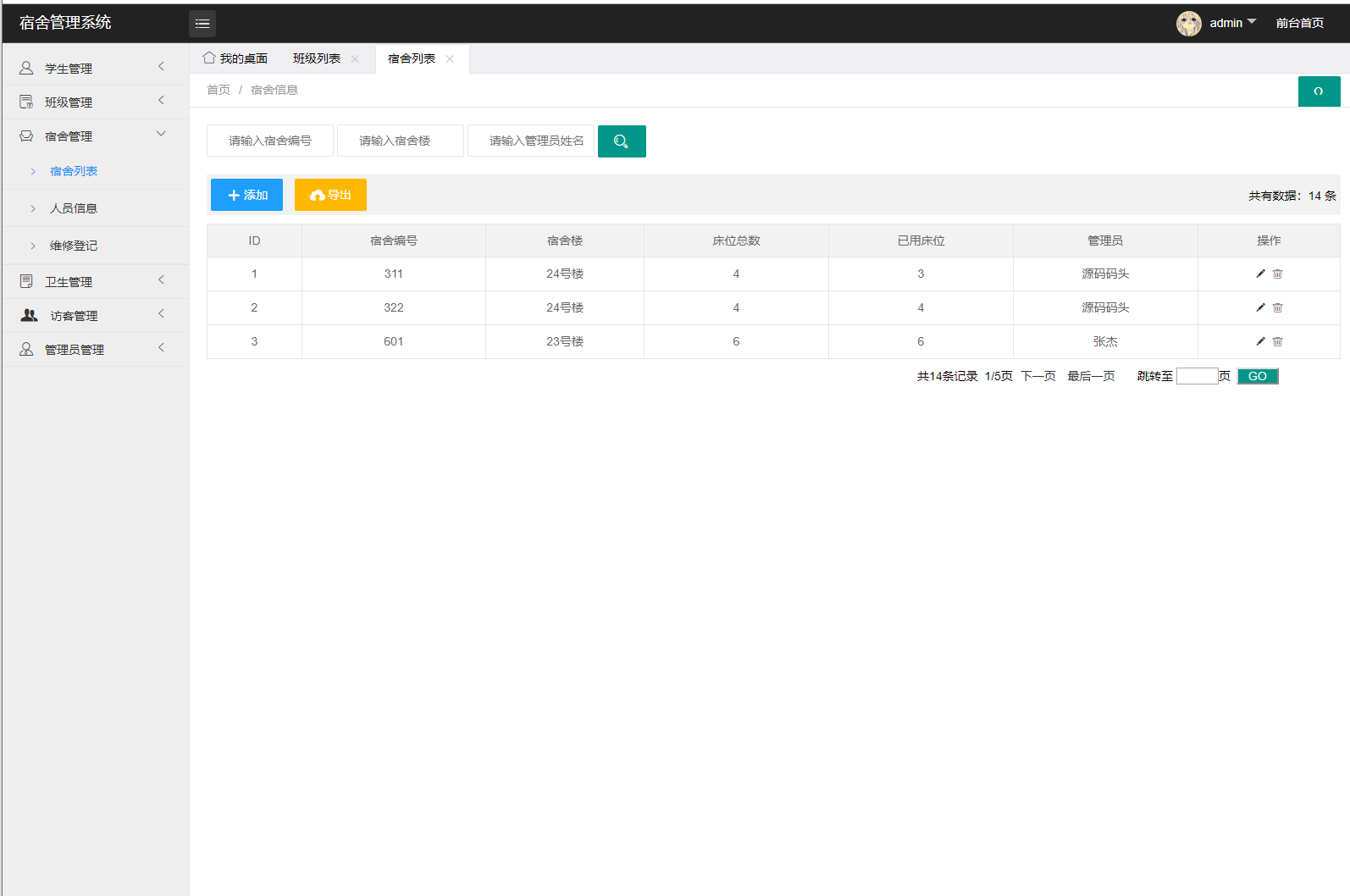
Task: Expand the 访客管理 sidebar menu
Action: coord(93,315)
